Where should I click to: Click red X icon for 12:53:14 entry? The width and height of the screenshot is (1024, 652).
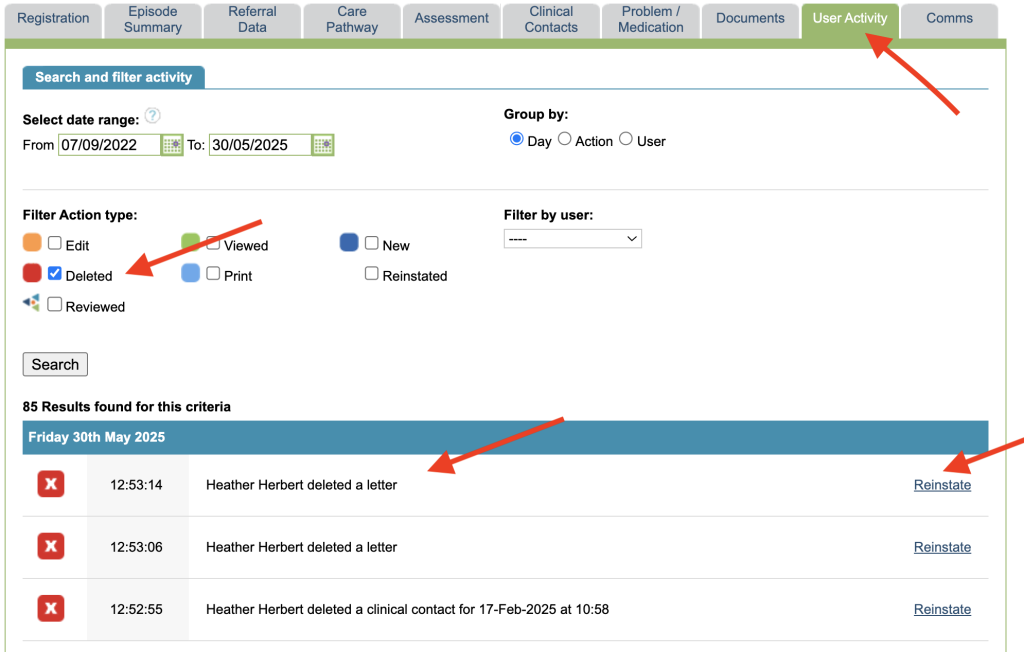click(51, 485)
